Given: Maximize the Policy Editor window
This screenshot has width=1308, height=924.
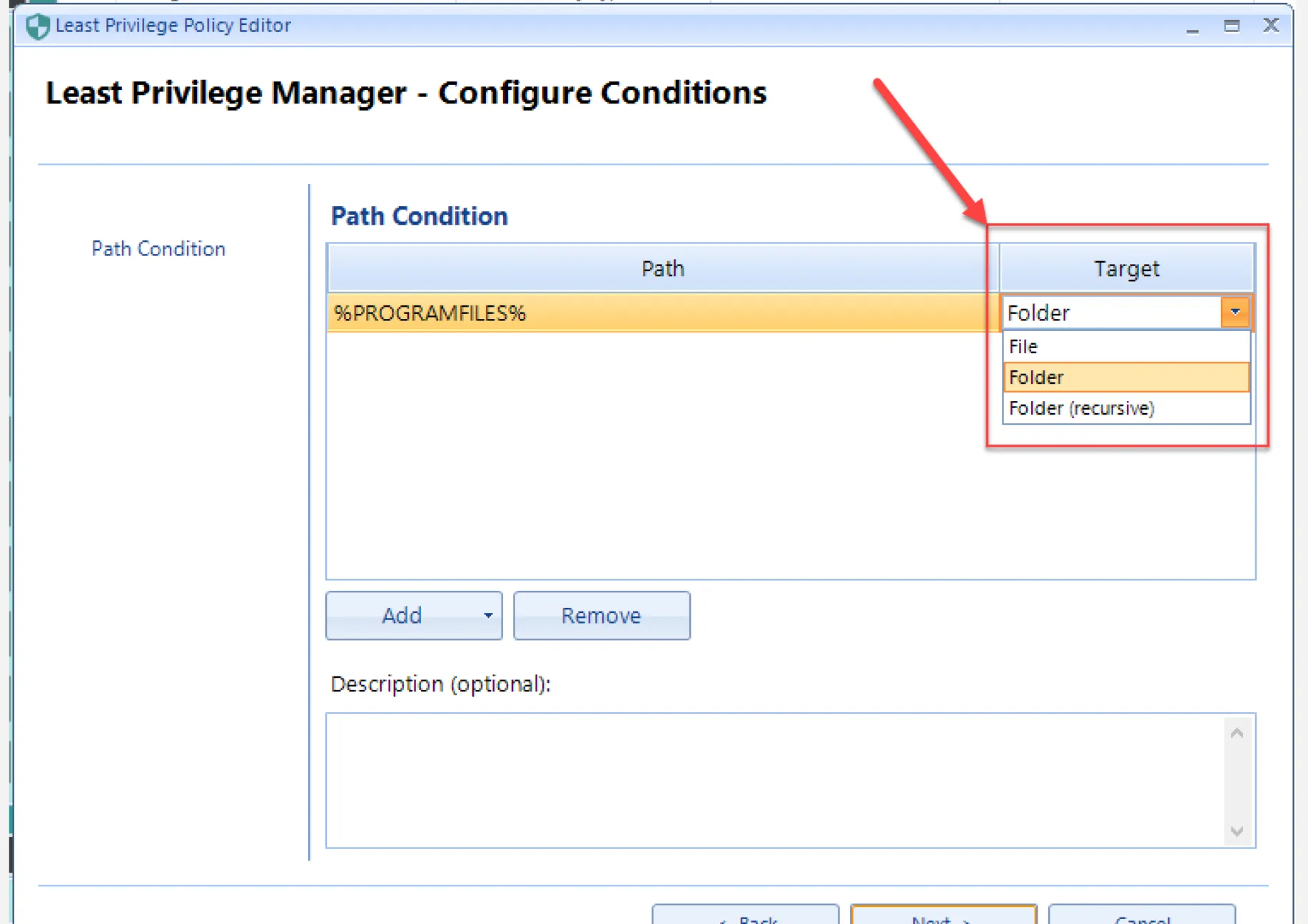Looking at the screenshot, I should pyautogui.click(x=1231, y=26).
